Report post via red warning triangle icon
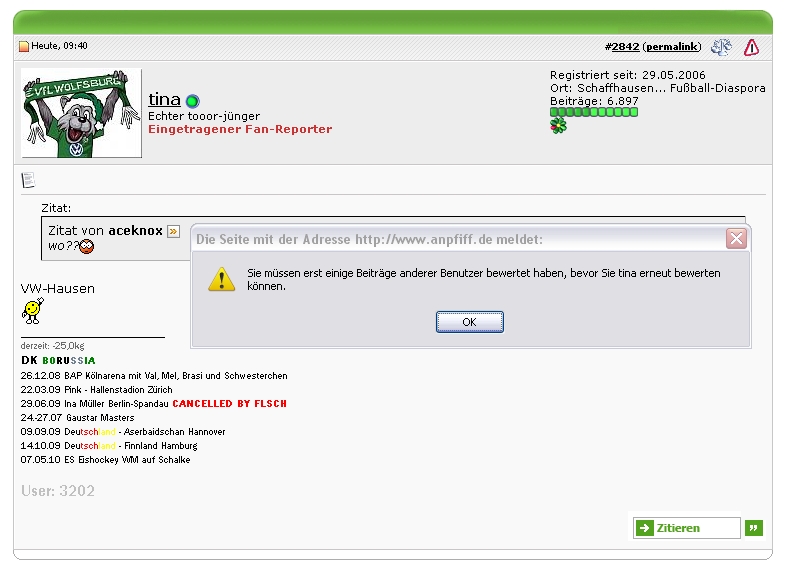The image size is (791, 569). click(750, 47)
